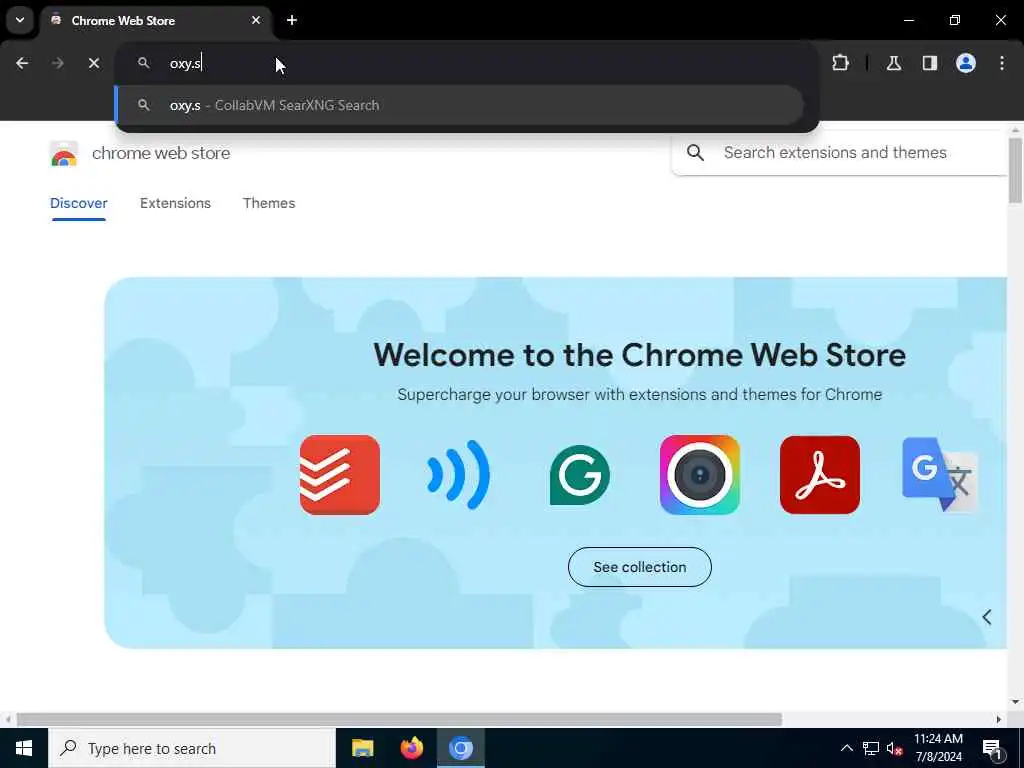Open Firefox from the taskbar
Viewport: 1024px width, 768px height.
click(x=411, y=748)
